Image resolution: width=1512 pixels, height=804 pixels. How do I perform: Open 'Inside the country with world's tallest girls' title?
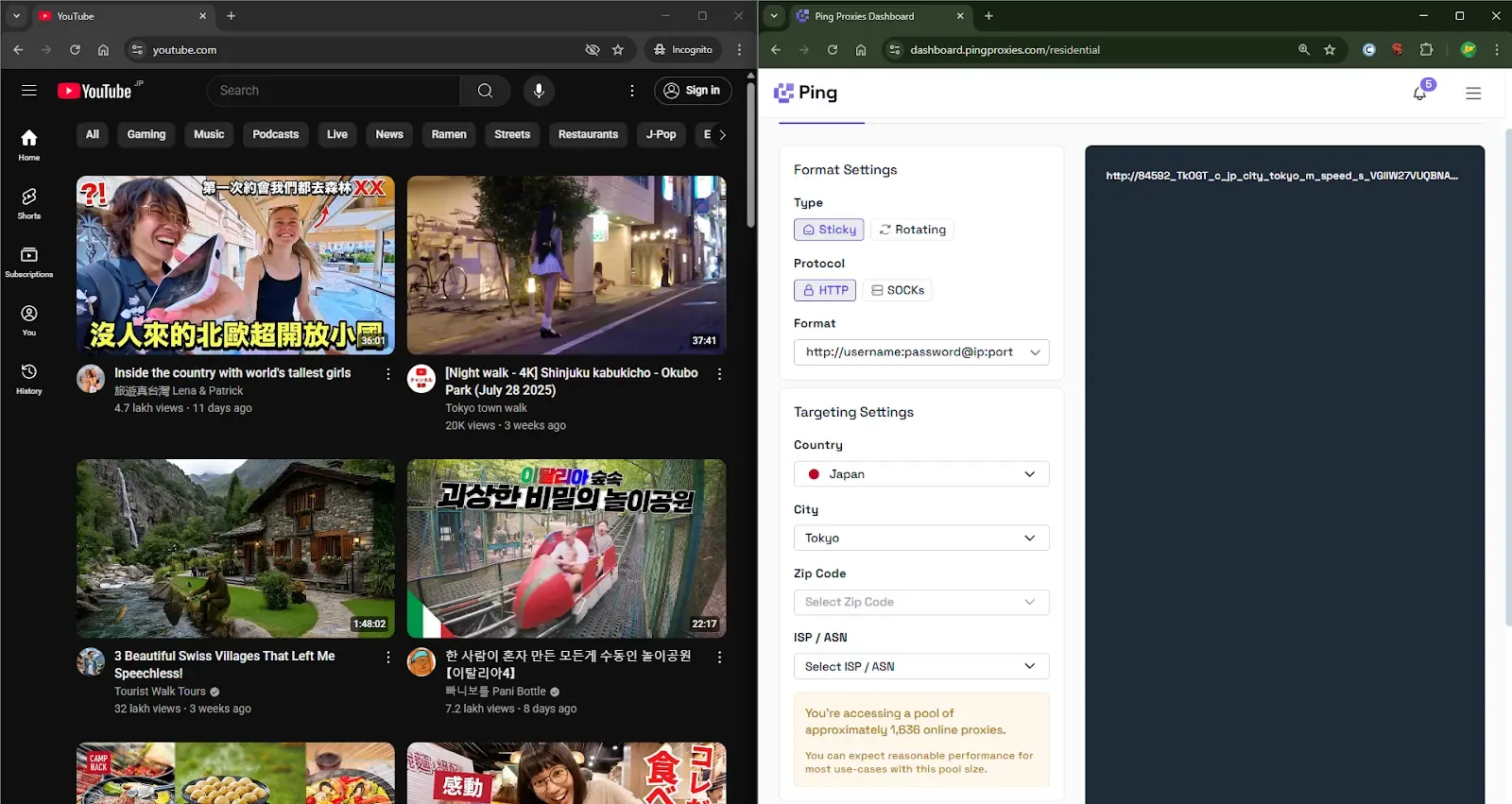[x=232, y=373]
